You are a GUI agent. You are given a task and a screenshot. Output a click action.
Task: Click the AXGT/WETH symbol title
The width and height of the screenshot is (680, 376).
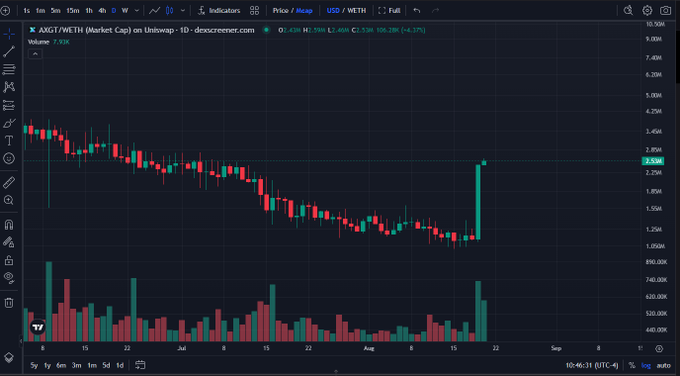tap(146, 30)
